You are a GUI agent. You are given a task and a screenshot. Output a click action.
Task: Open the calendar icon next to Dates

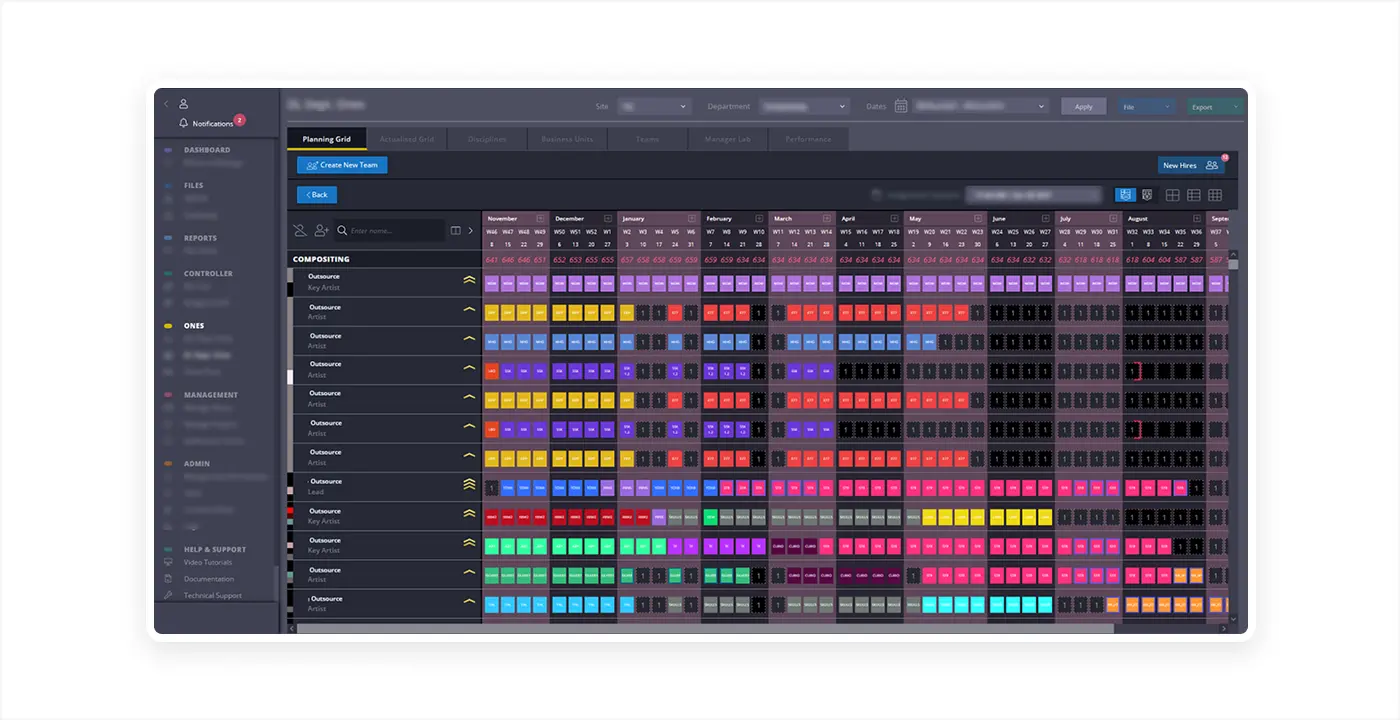coord(900,106)
